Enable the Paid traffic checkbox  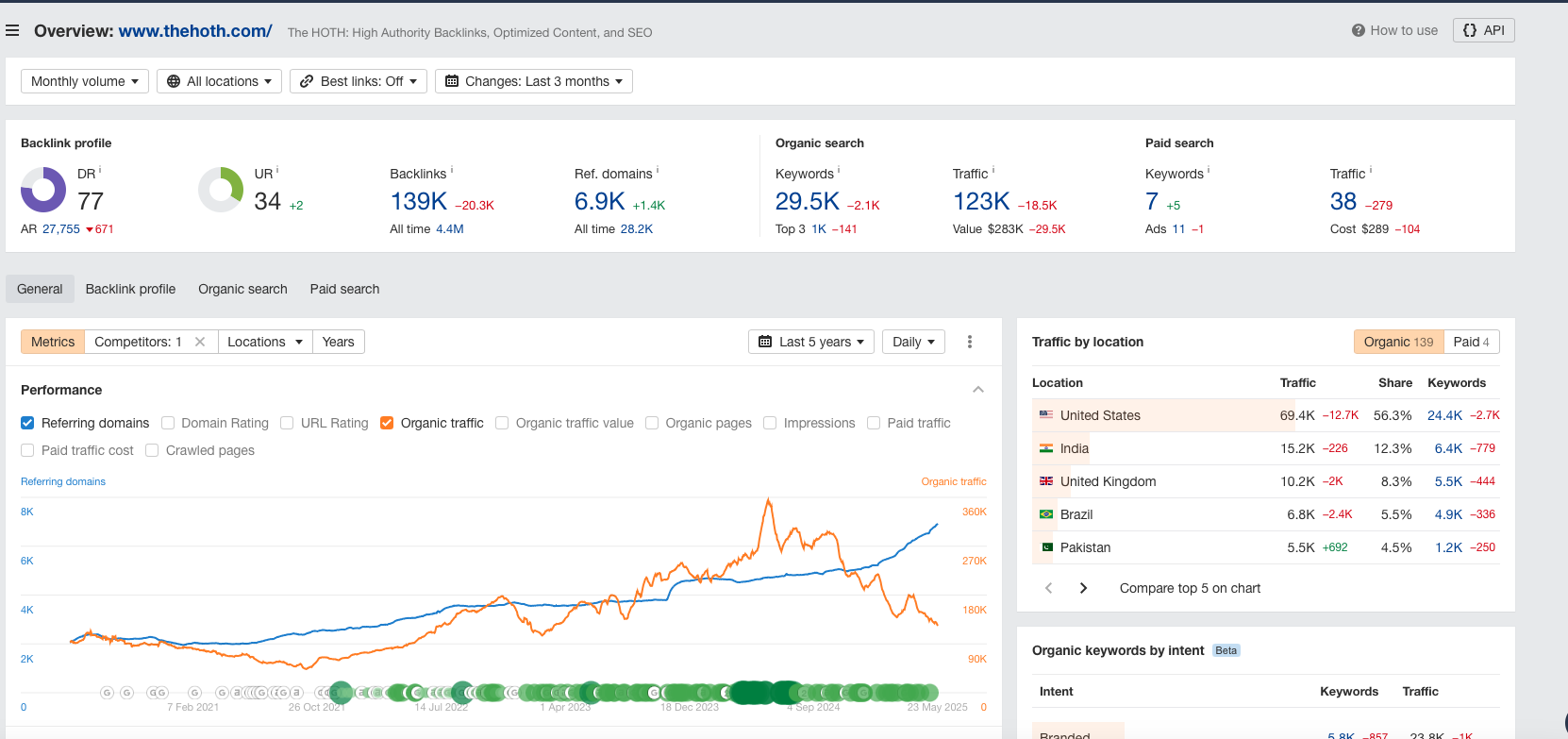874,423
